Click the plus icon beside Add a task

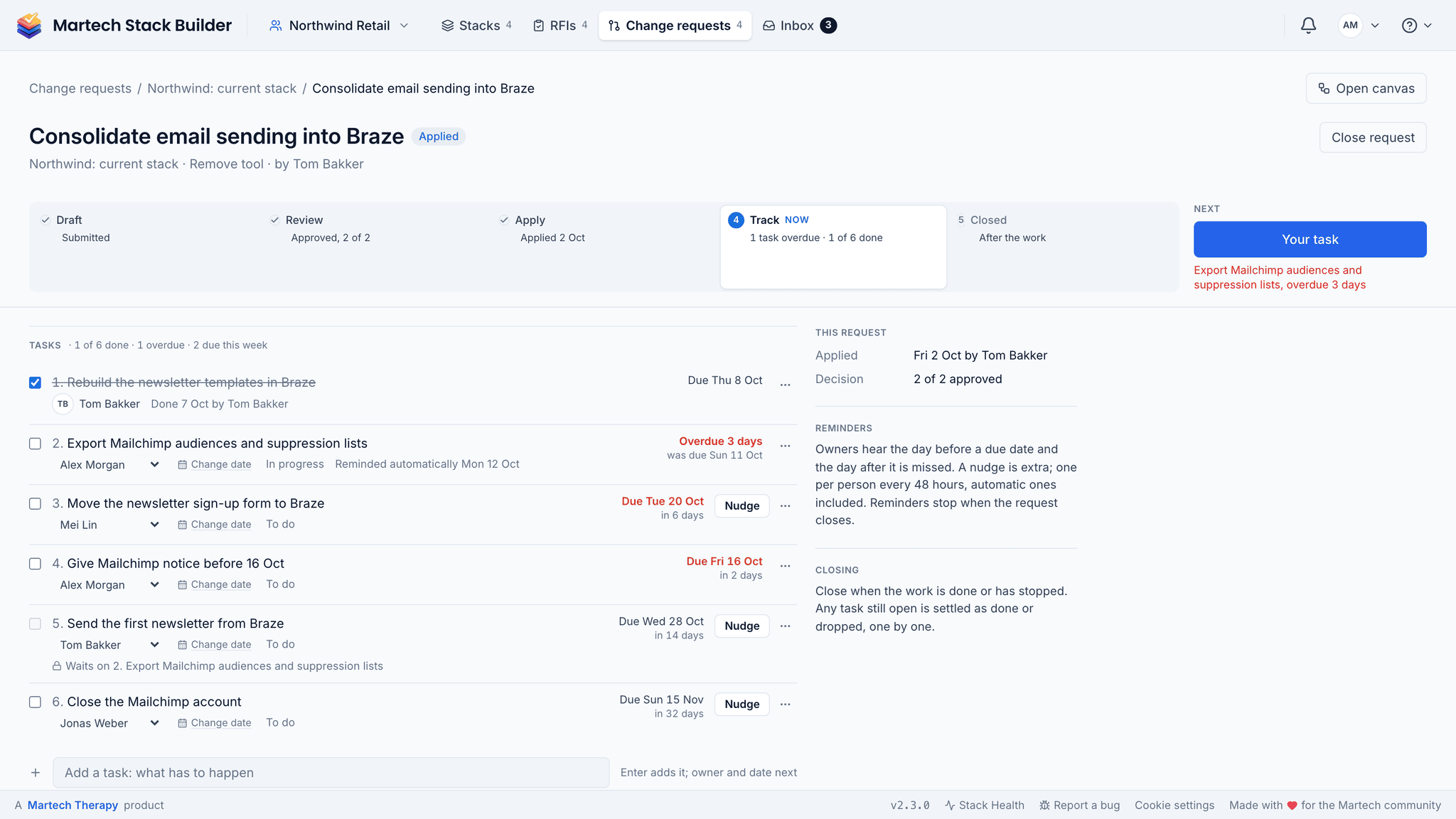[36, 773]
